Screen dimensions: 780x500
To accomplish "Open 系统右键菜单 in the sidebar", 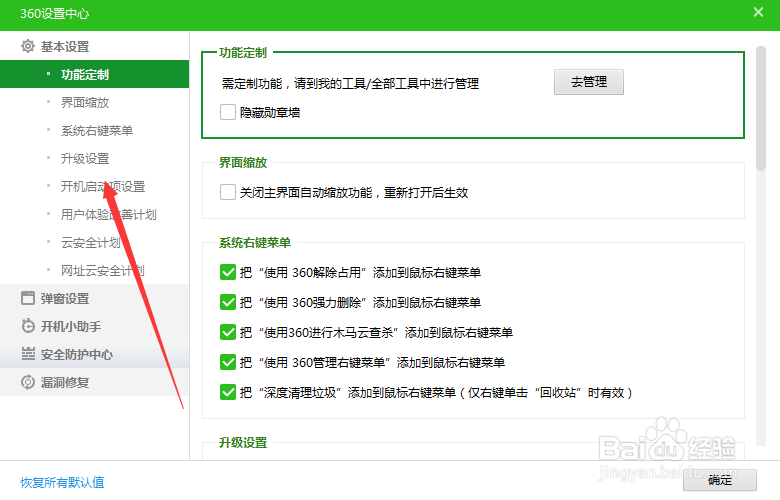I will tap(95, 130).
